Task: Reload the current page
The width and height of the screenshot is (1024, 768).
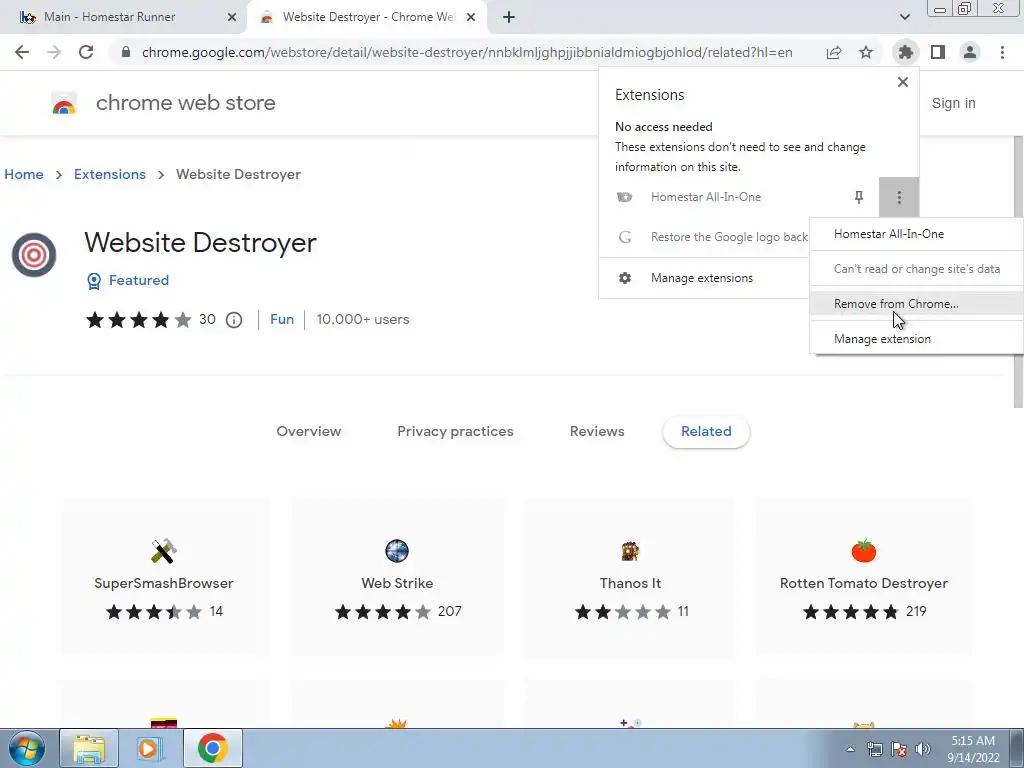Action: click(x=86, y=52)
